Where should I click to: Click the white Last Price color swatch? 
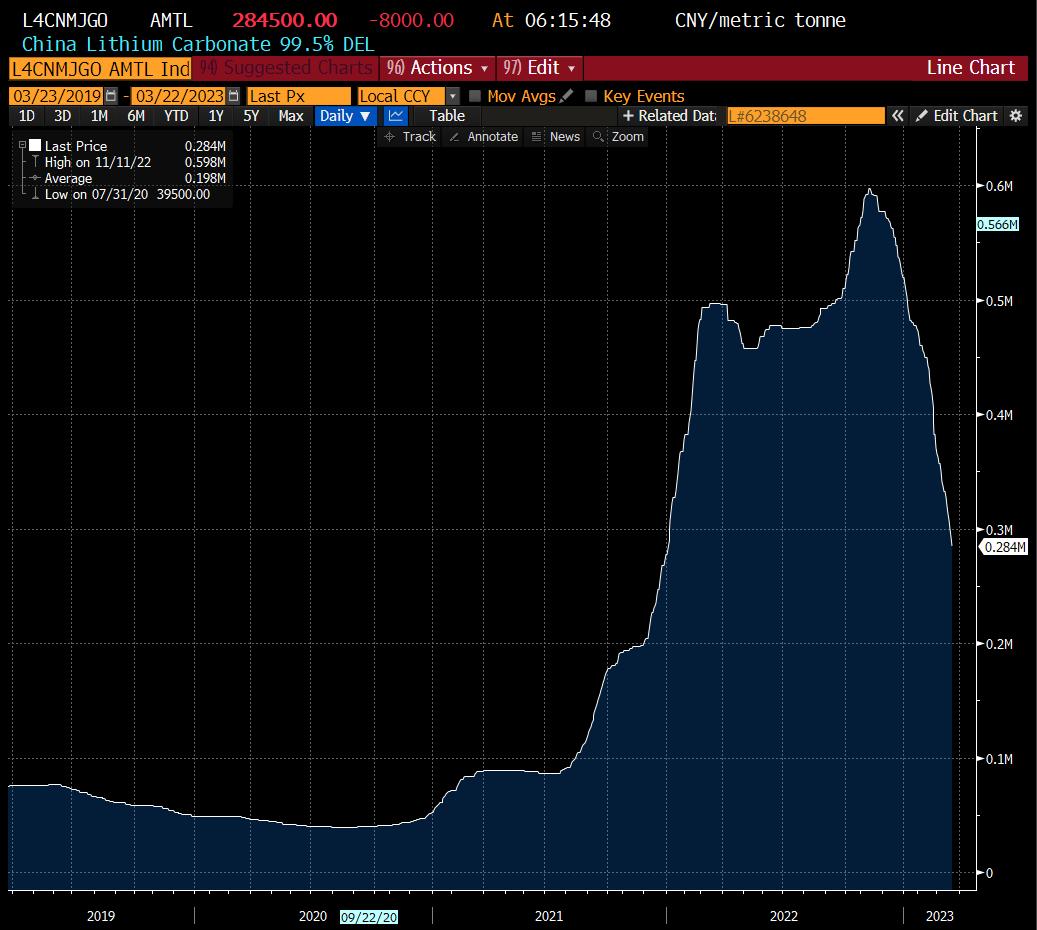tap(35, 145)
